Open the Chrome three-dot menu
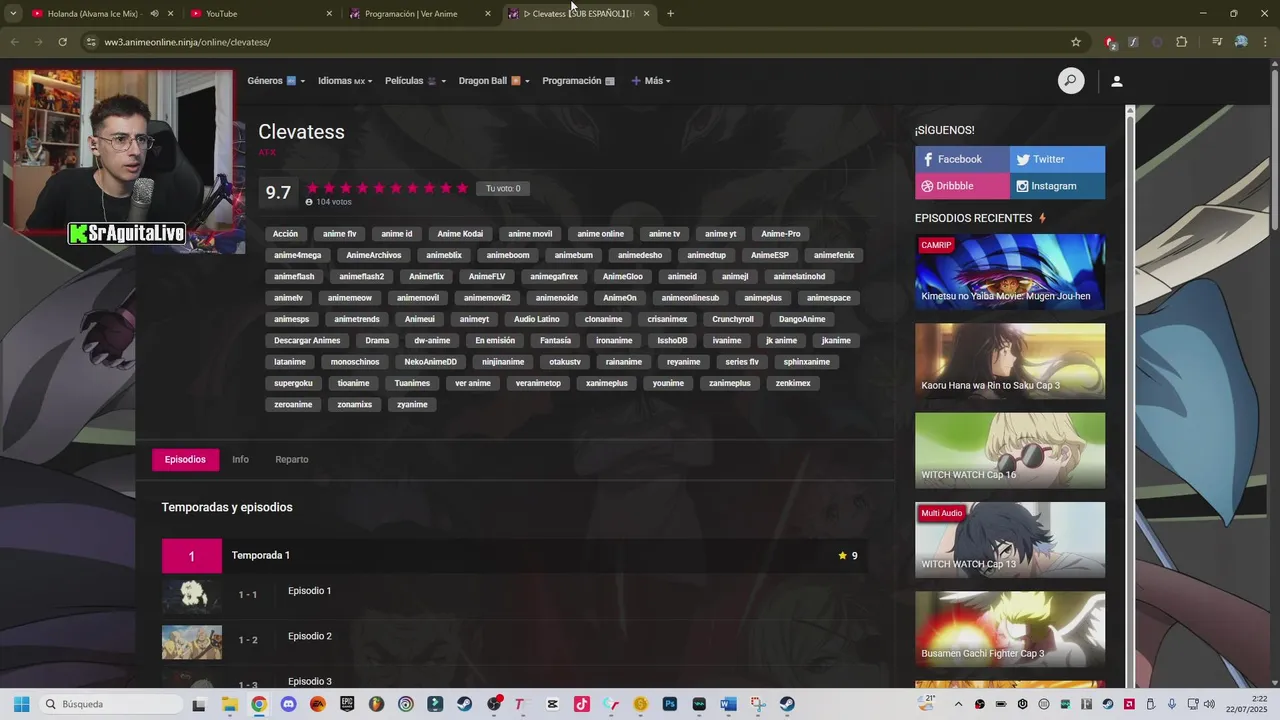Image resolution: width=1280 pixels, height=720 pixels. coord(1265,42)
